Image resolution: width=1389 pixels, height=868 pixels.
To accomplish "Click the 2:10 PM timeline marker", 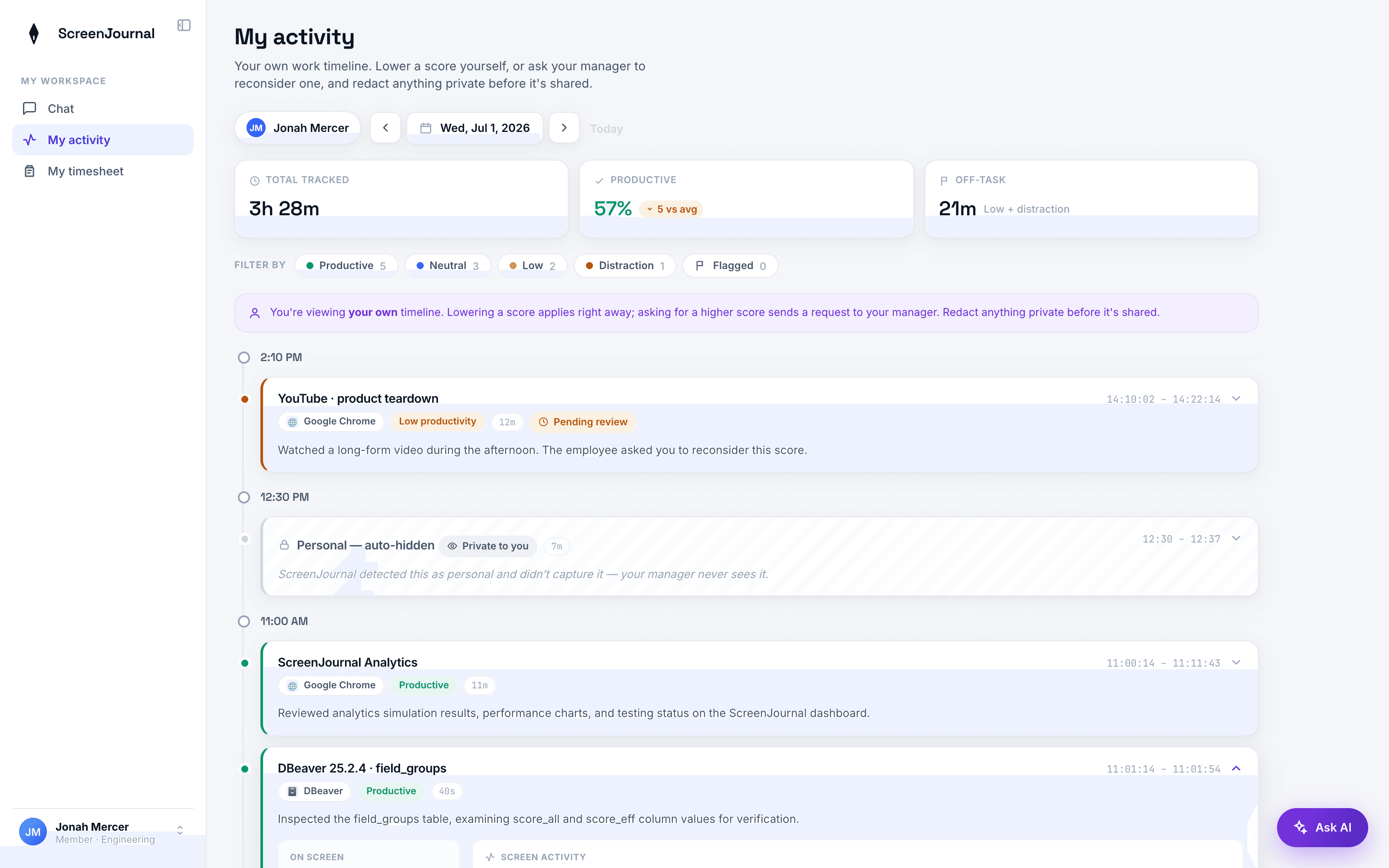I will coord(244,358).
